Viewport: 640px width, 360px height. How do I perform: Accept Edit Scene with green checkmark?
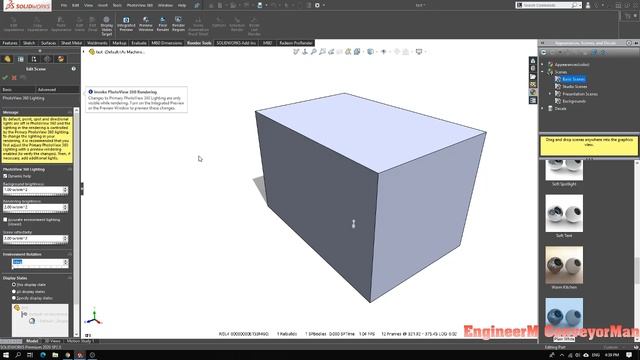[x=5, y=77]
